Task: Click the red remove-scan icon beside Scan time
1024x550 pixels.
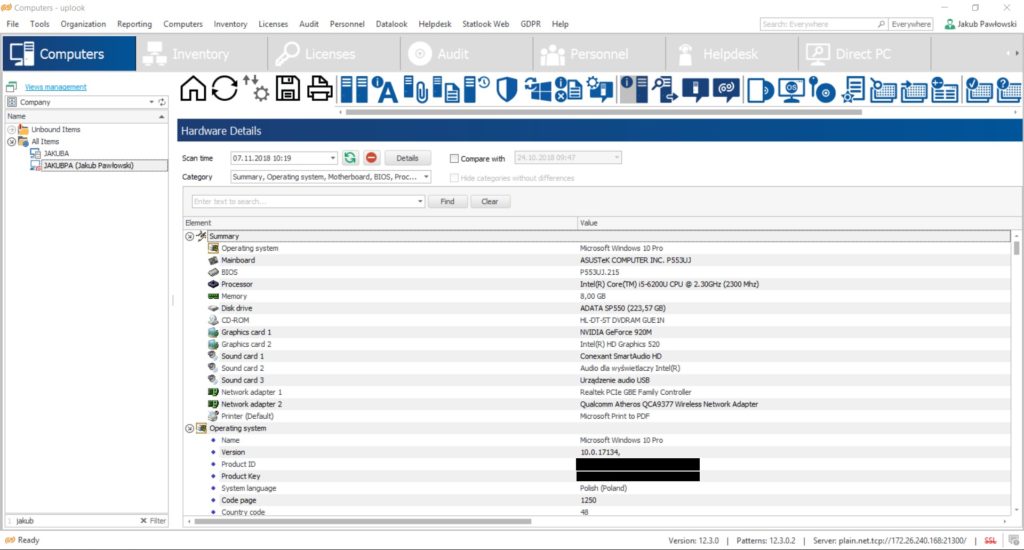Action: [x=372, y=157]
